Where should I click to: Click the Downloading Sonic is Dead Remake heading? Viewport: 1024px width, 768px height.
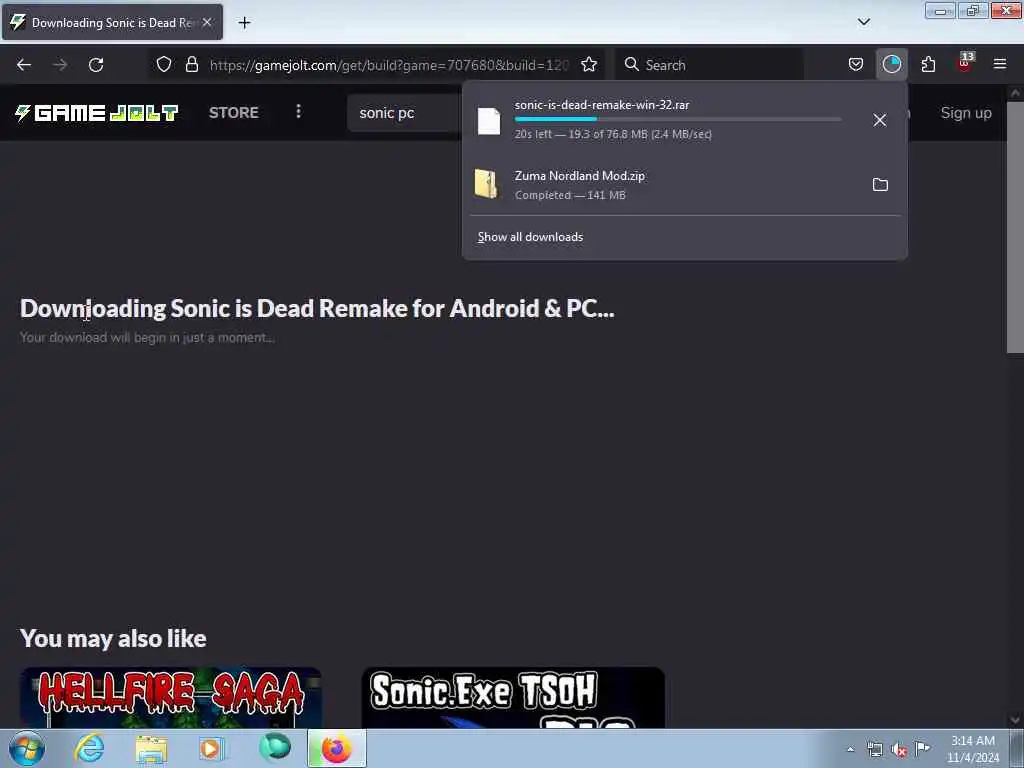tap(317, 308)
